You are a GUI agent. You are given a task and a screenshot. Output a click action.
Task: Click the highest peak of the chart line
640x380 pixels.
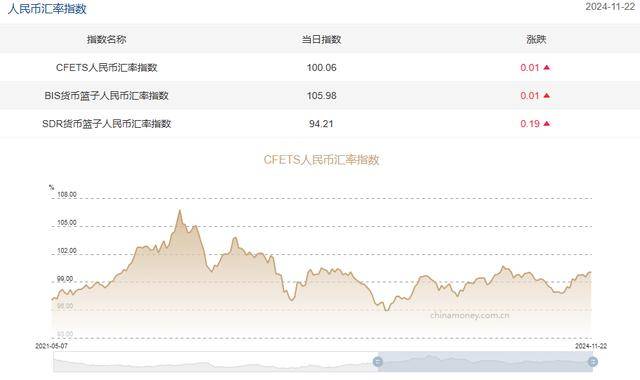point(179,211)
